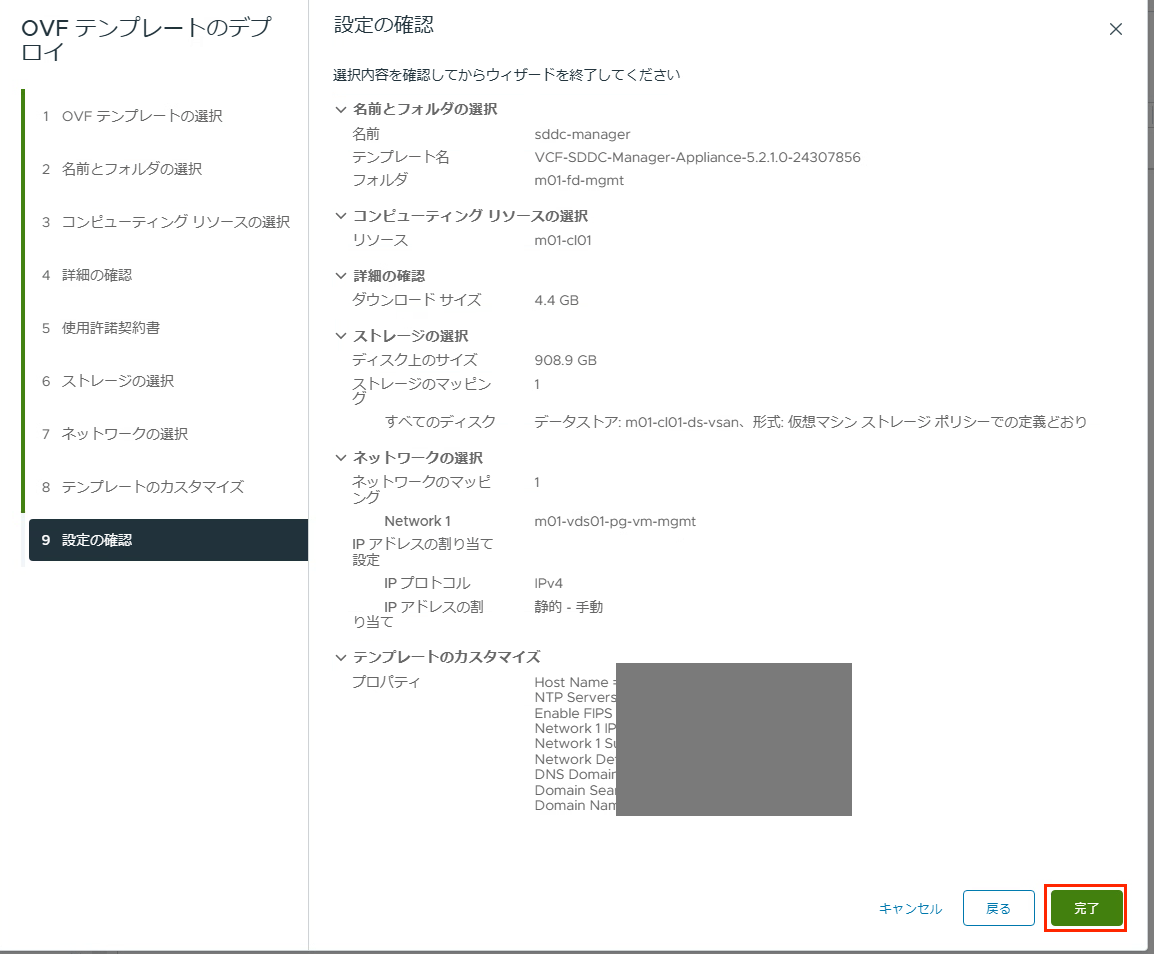This screenshot has height=954, width=1154.
Task: Collapse the 名前とフォルダの選択 section
Action: (x=340, y=109)
